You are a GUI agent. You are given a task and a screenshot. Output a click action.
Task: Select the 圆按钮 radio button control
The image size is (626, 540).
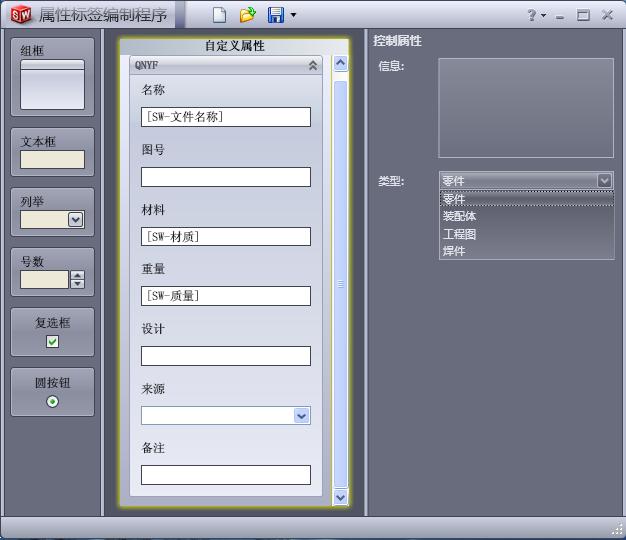(52, 392)
